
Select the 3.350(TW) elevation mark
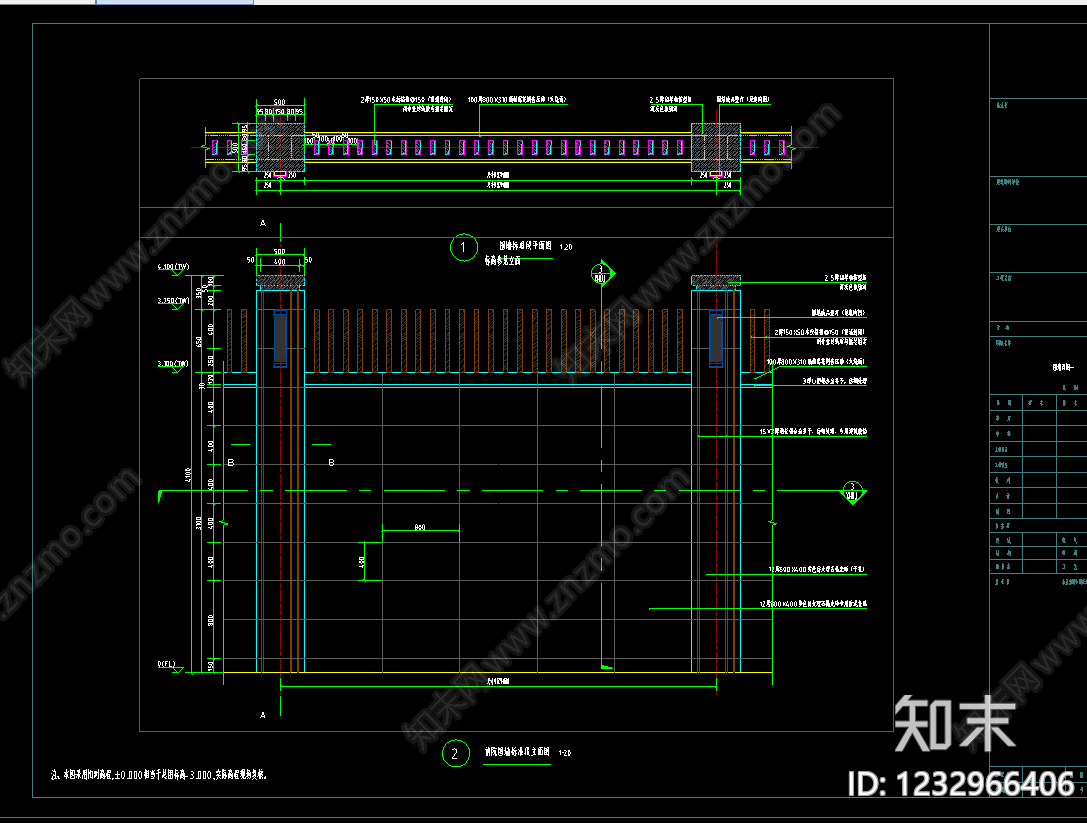click(173, 301)
